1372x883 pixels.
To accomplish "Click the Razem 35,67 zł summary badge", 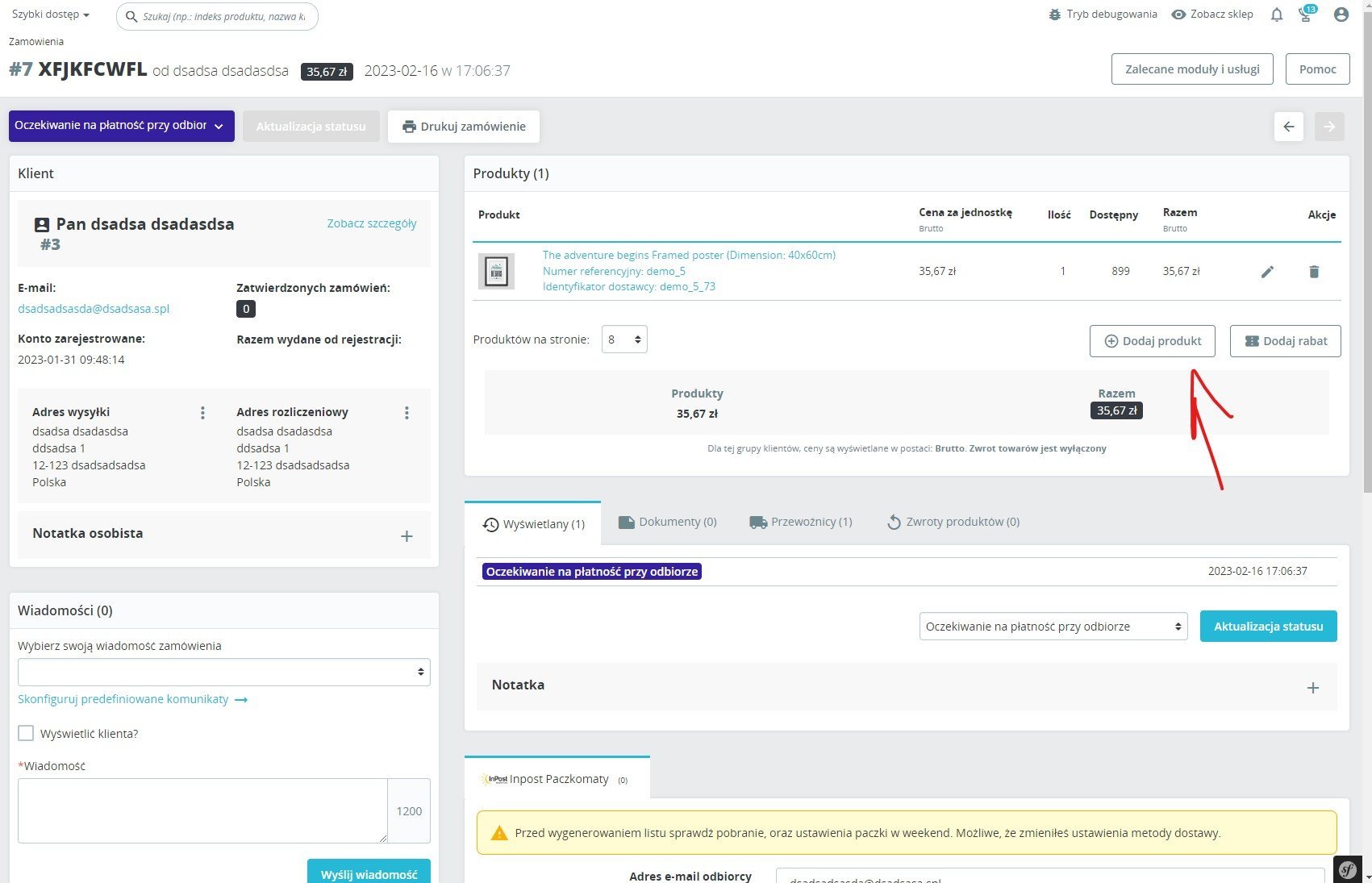I will coord(1116,410).
